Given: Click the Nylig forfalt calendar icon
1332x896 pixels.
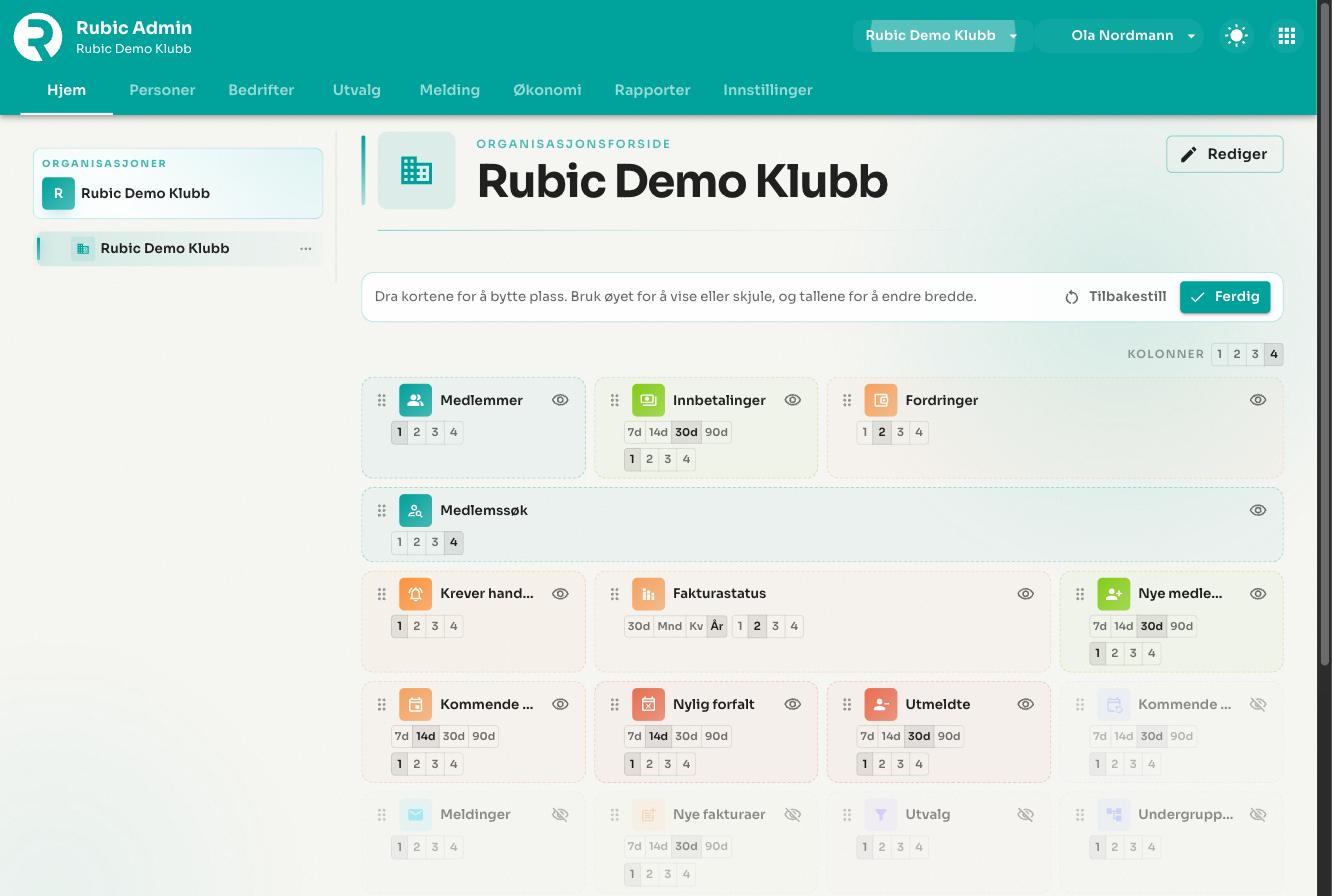Looking at the screenshot, I should point(648,704).
